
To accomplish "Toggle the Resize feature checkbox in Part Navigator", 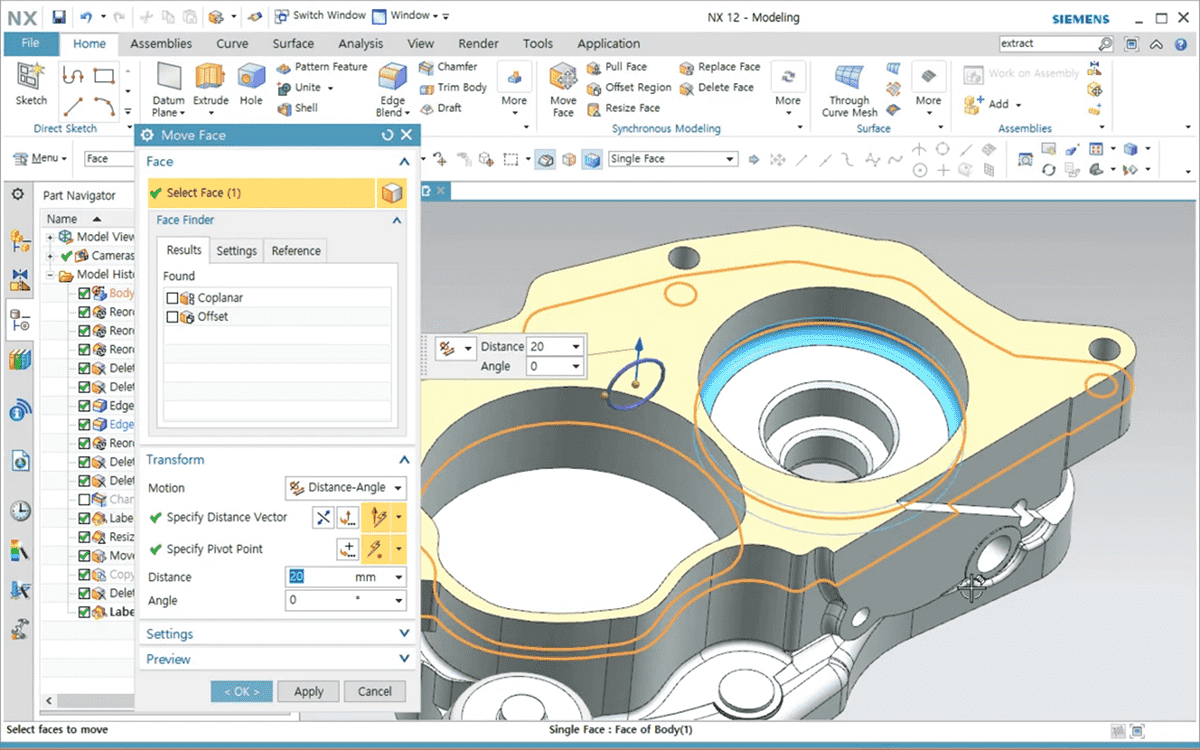I will pos(84,537).
